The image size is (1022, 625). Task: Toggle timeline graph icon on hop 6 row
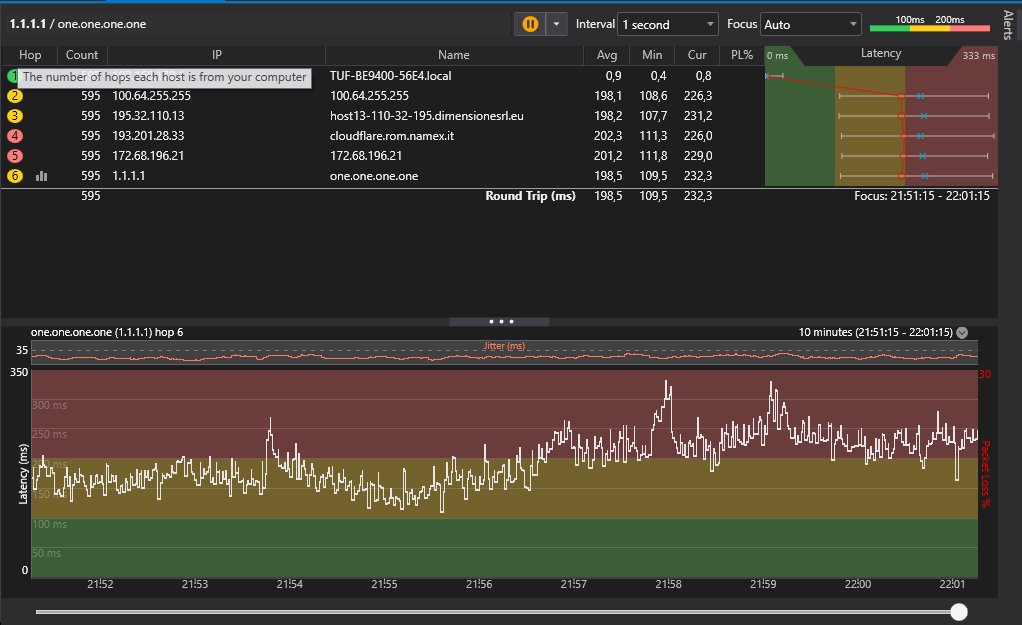42,176
